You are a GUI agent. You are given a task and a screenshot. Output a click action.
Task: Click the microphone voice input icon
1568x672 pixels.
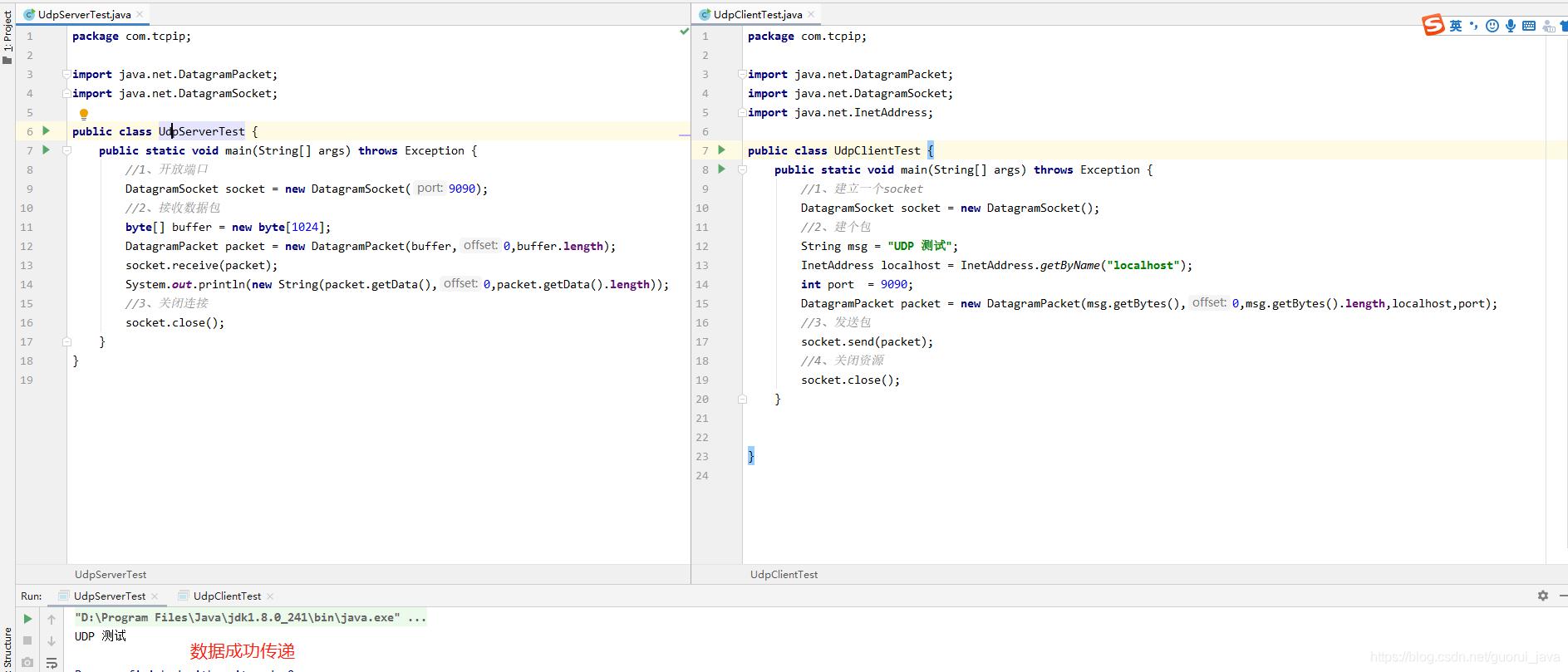1511,26
